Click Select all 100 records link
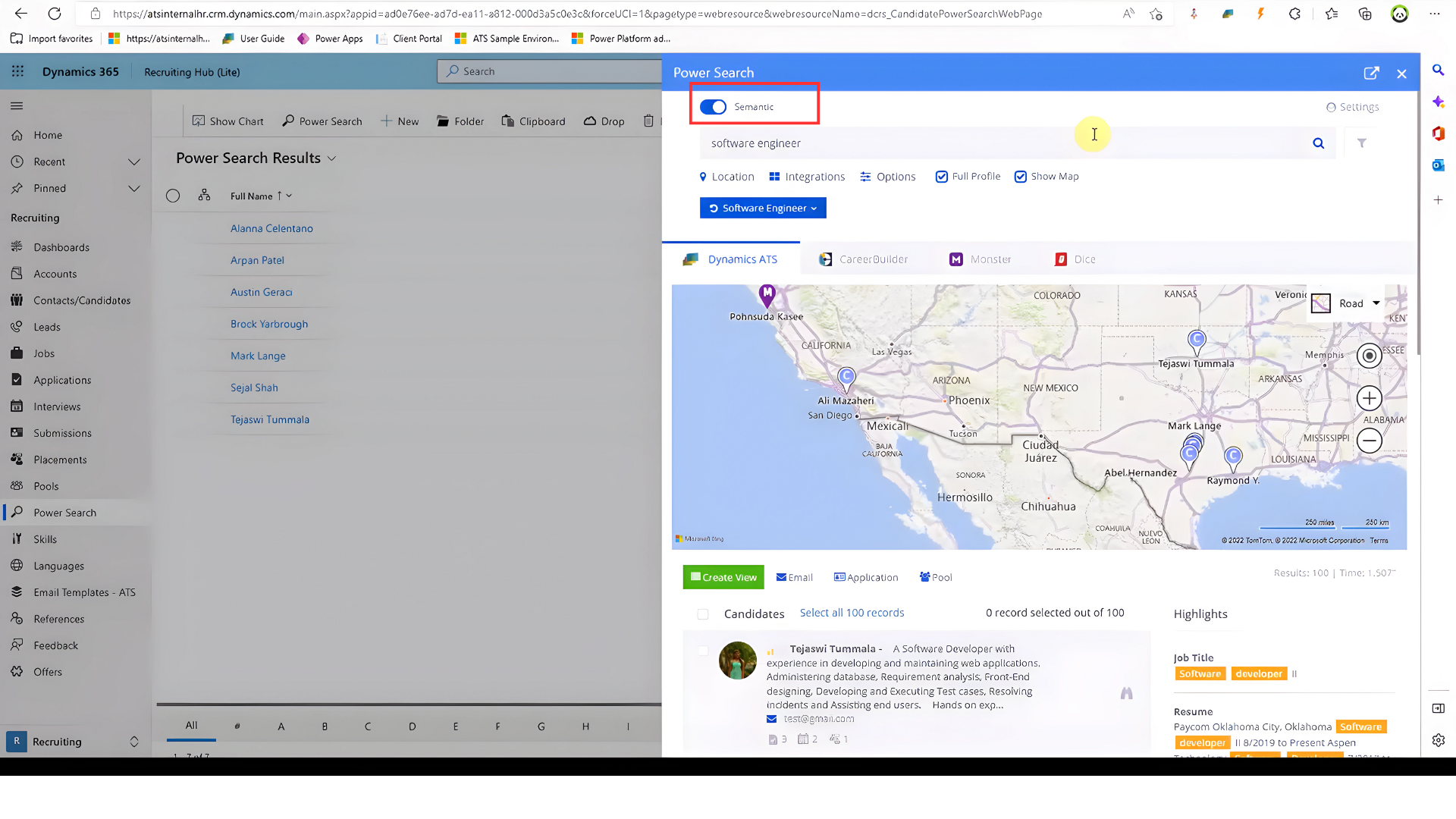The width and height of the screenshot is (1456, 819). click(852, 613)
